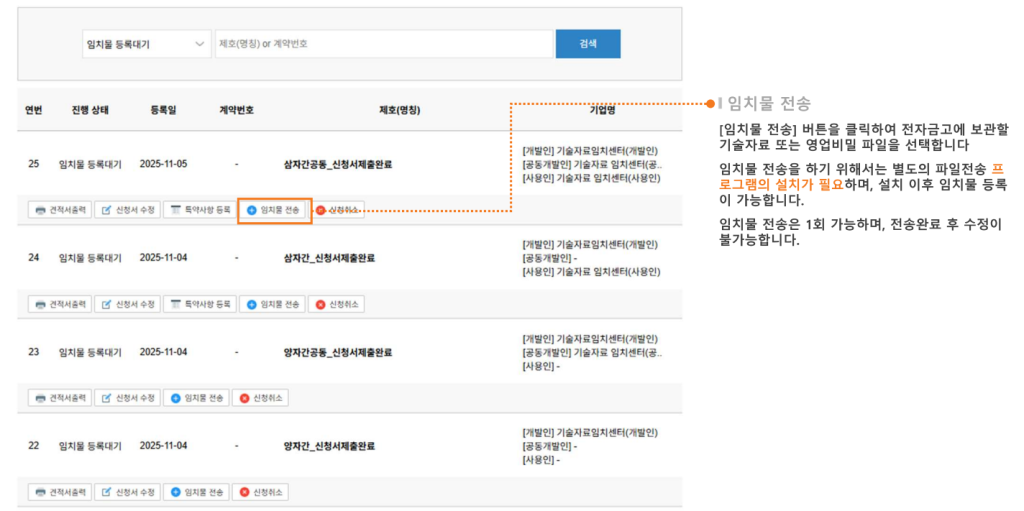Screen dimensions: 1024x511
Task: Click the blue 검색 search button
Action: 588,44
